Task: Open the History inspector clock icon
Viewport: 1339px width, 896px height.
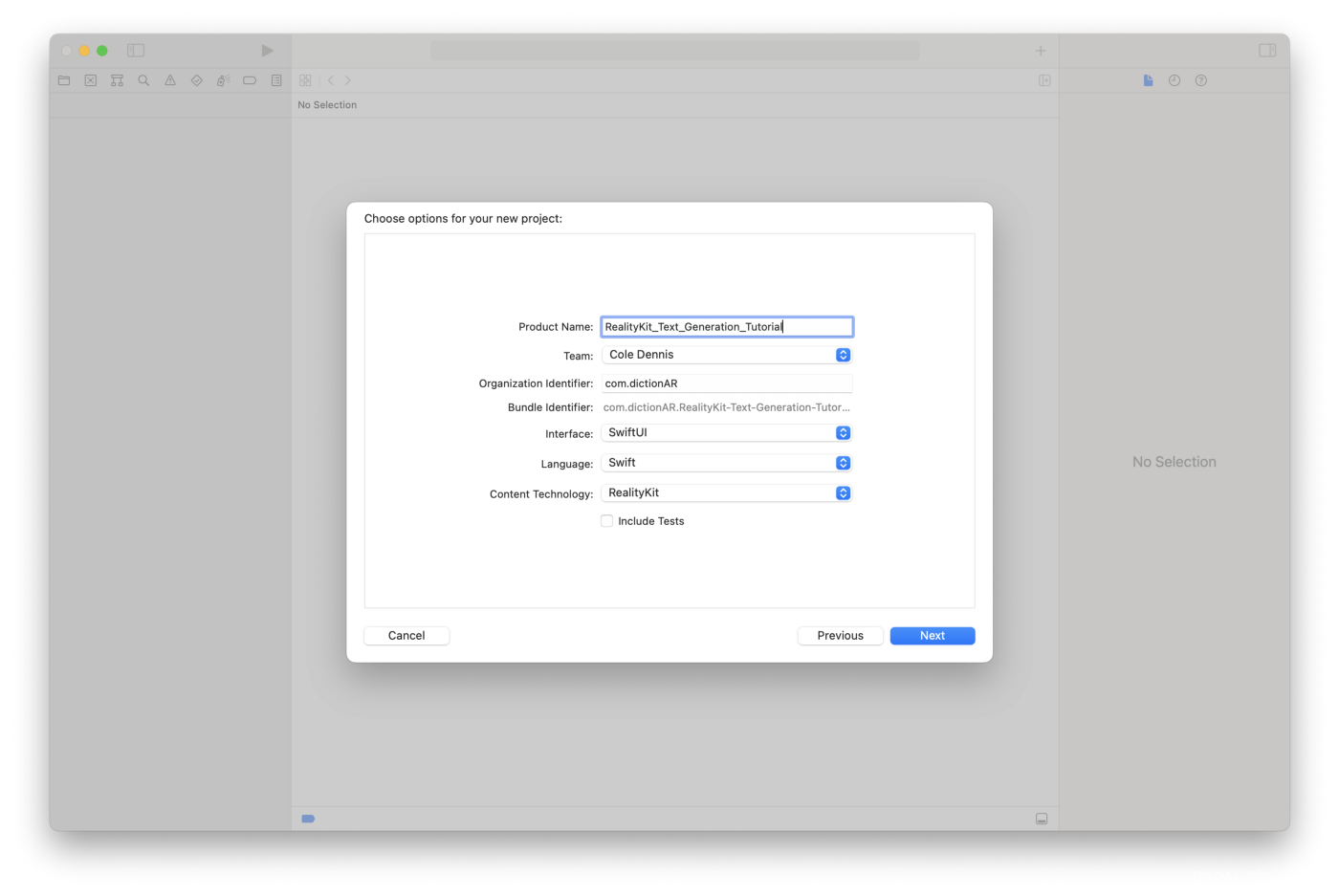Action: (1174, 80)
